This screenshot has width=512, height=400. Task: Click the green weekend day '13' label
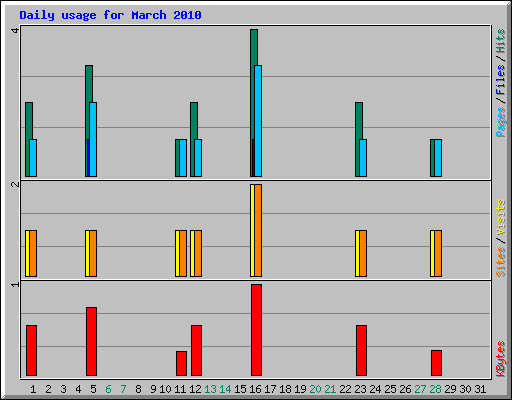click(210, 389)
